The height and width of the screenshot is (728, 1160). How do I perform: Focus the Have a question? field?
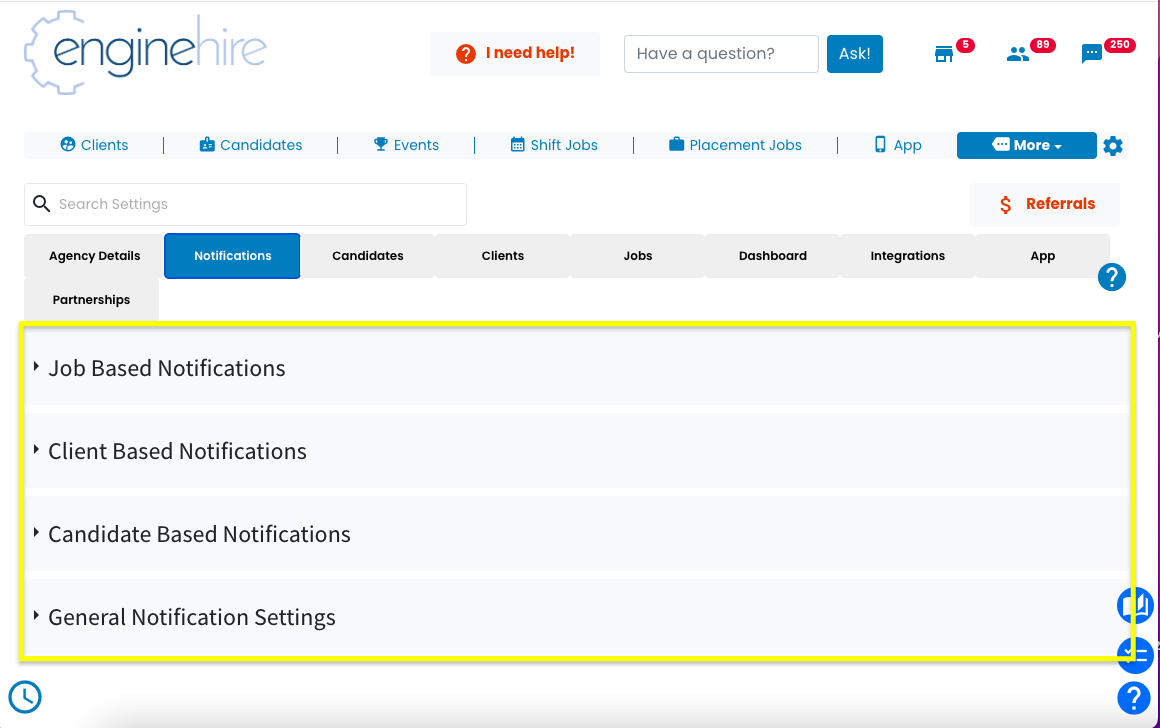tap(721, 53)
